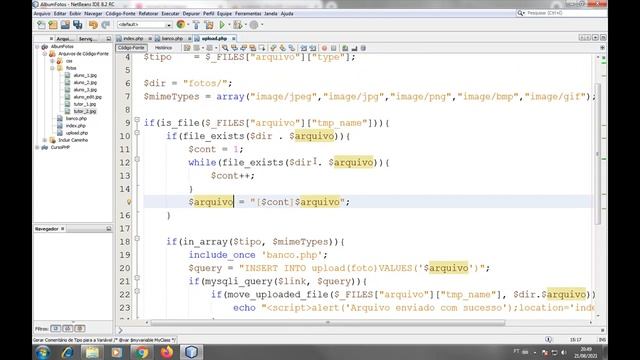
Task: Click the lightbulb hint on line 15
Action: click(x=129, y=202)
